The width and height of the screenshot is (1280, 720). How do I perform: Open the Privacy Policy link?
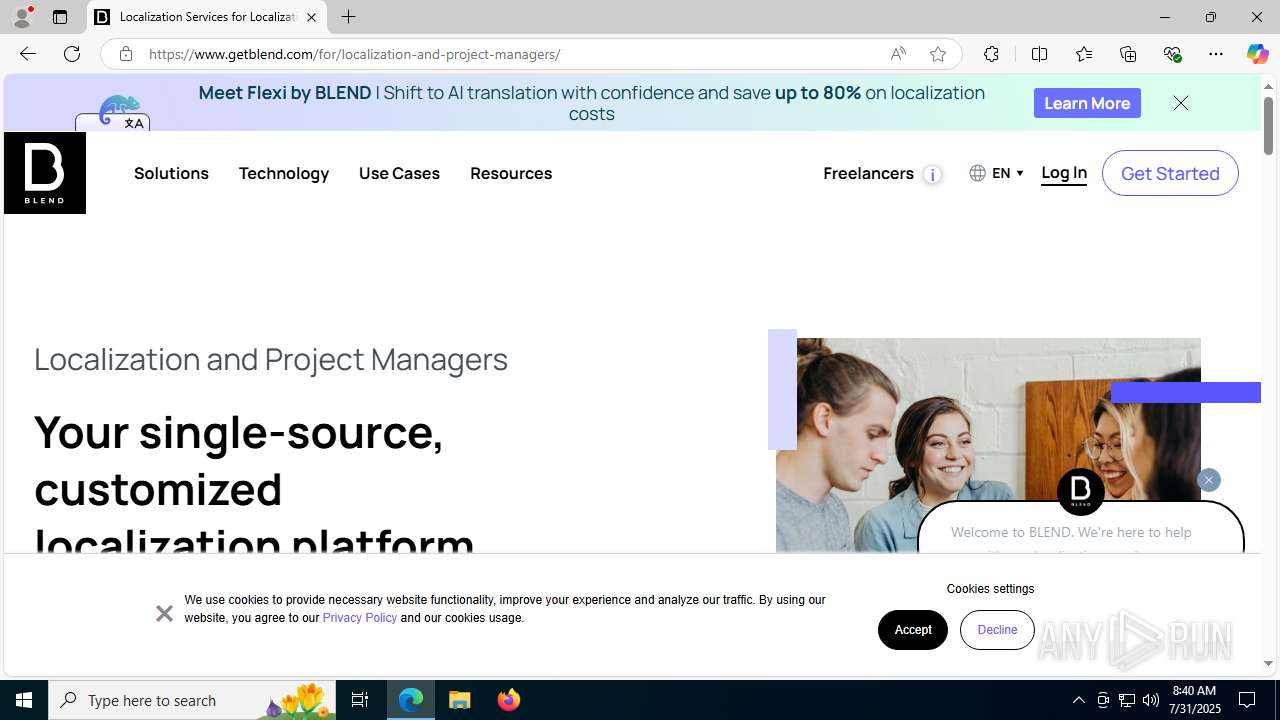pos(360,618)
